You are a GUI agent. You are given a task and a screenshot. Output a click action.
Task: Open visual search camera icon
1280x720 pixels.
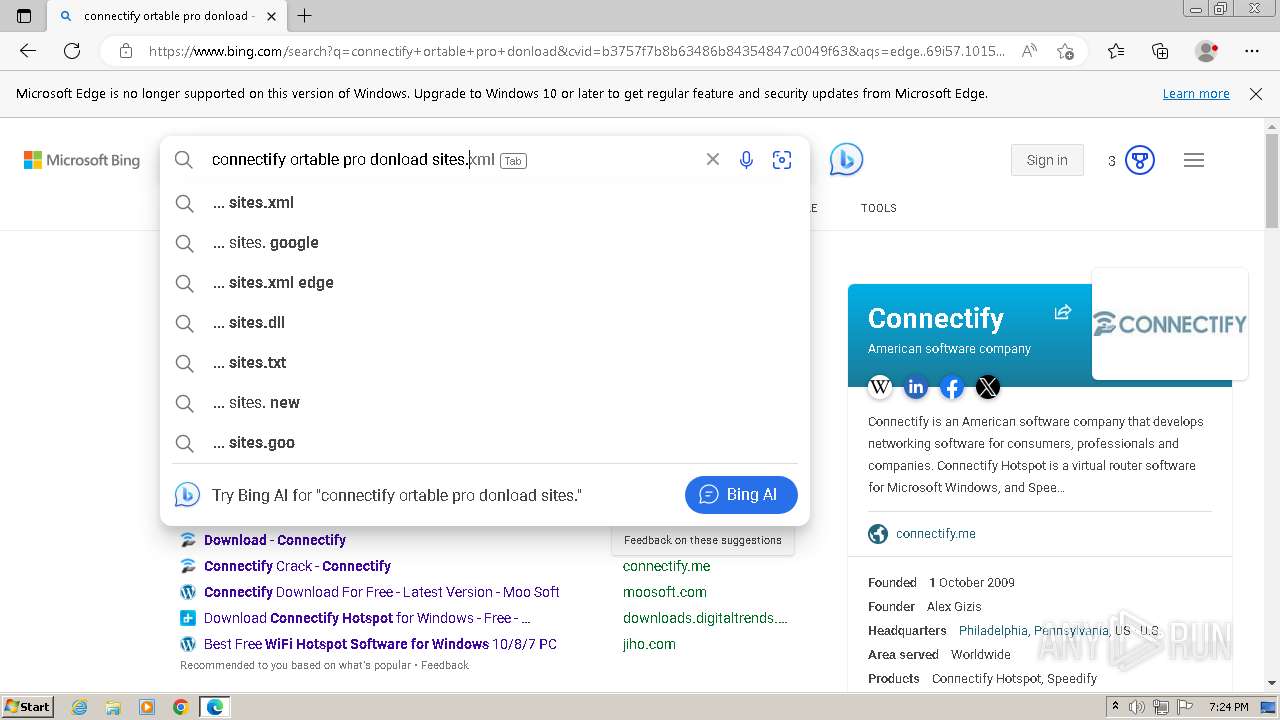pos(782,160)
